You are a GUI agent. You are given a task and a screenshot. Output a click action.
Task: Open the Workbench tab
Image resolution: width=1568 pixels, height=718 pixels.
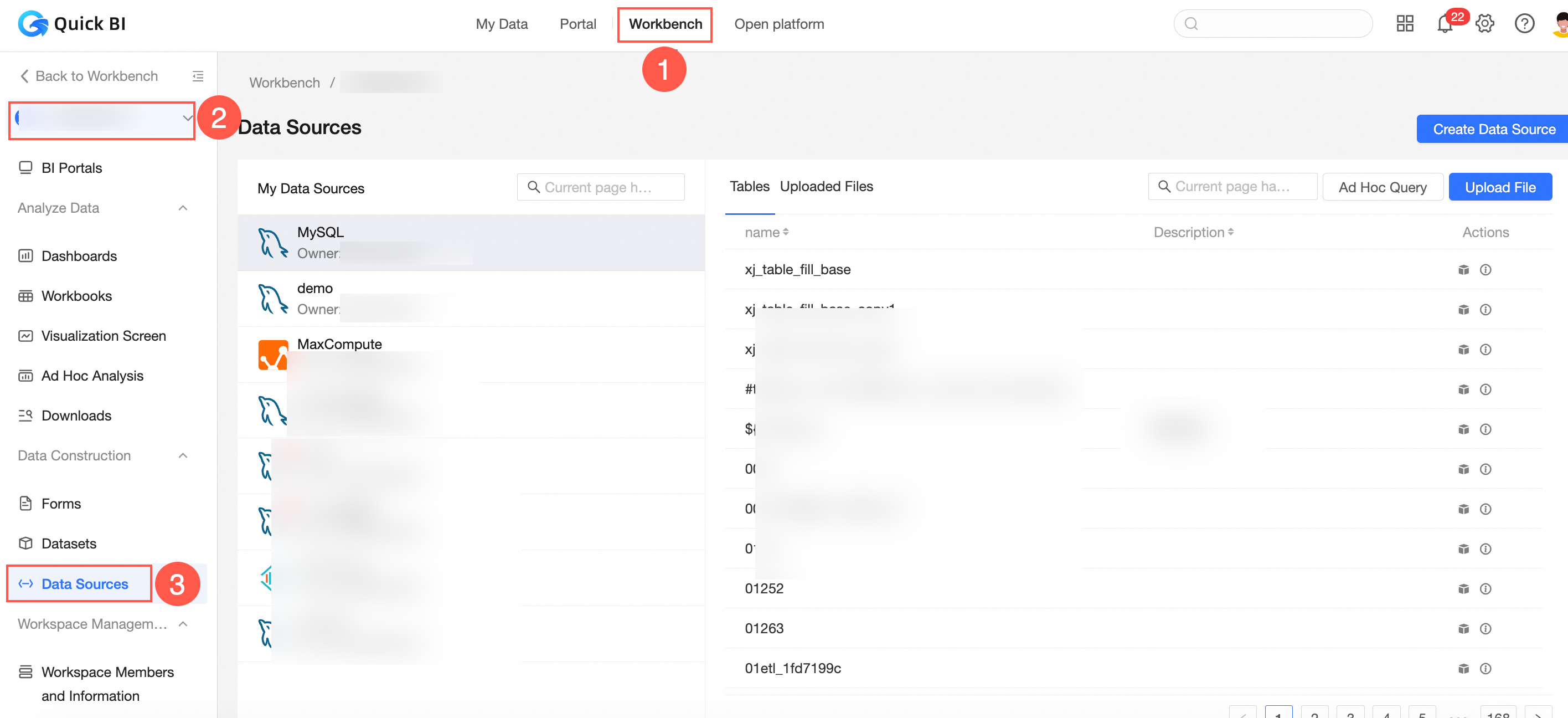[666, 24]
